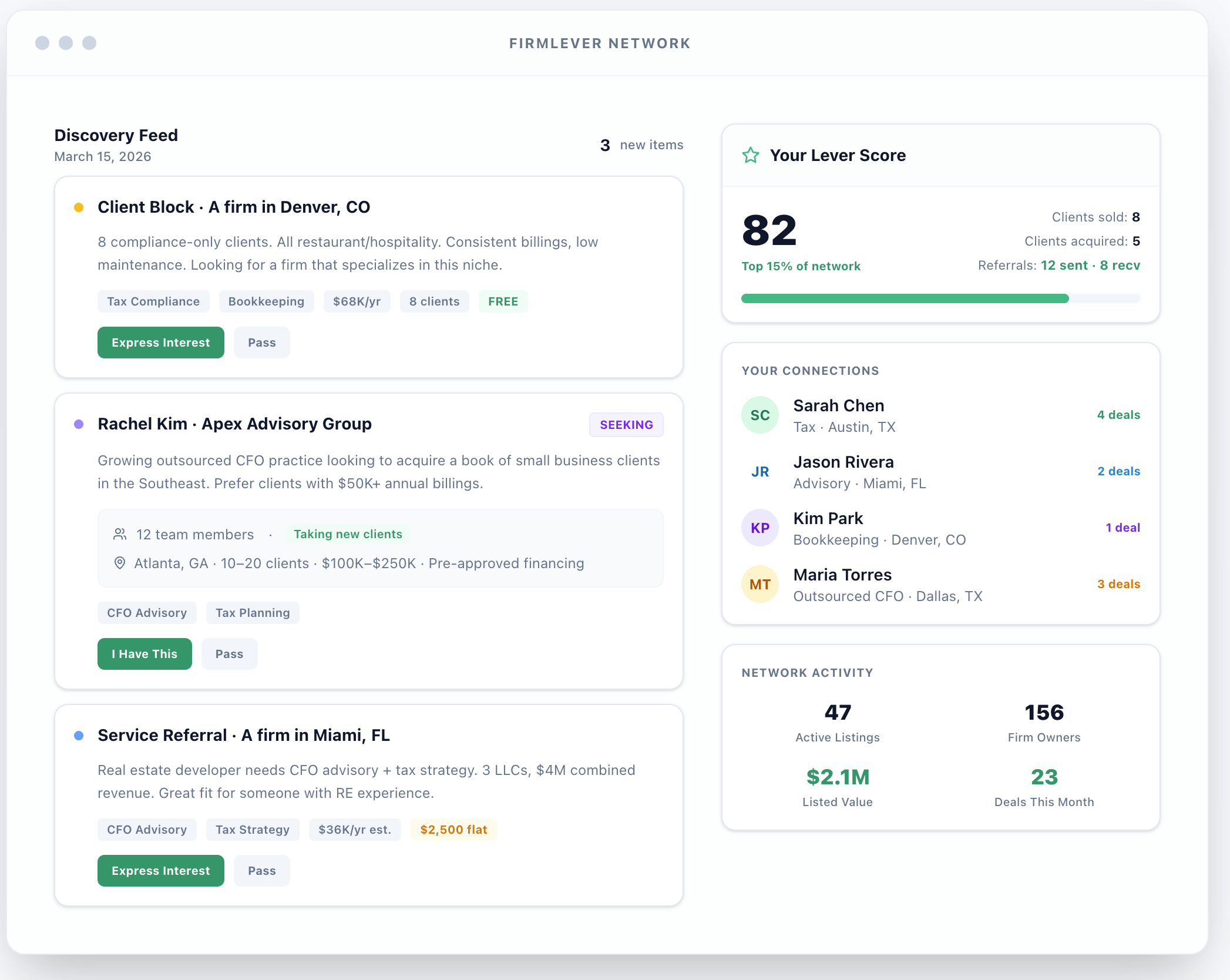Click the Taking new clients badge
This screenshot has width=1230, height=980.
click(x=348, y=534)
